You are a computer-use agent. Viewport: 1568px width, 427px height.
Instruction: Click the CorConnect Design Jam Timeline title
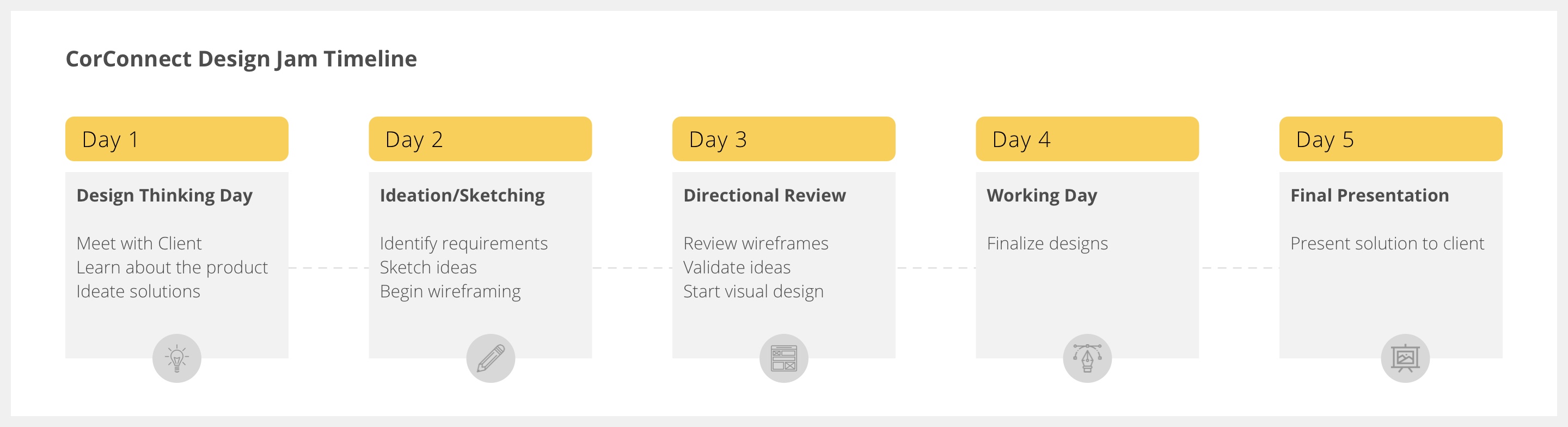pyautogui.click(x=241, y=59)
